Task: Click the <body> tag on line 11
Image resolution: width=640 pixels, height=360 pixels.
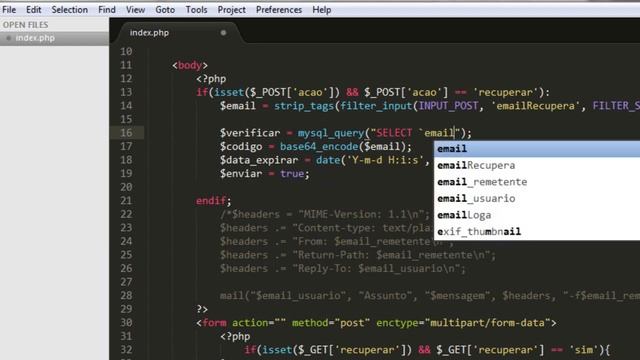Action: [x=190, y=65]
